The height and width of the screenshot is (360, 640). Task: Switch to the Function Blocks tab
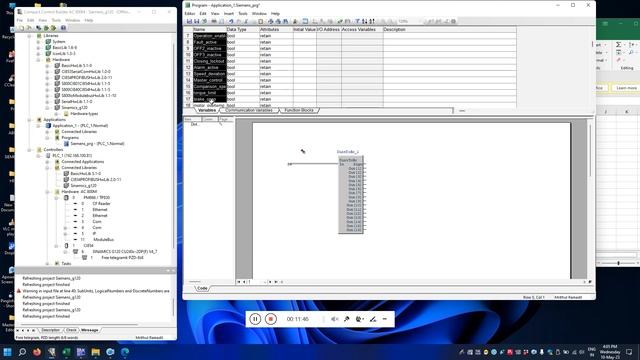coord(299,110)
